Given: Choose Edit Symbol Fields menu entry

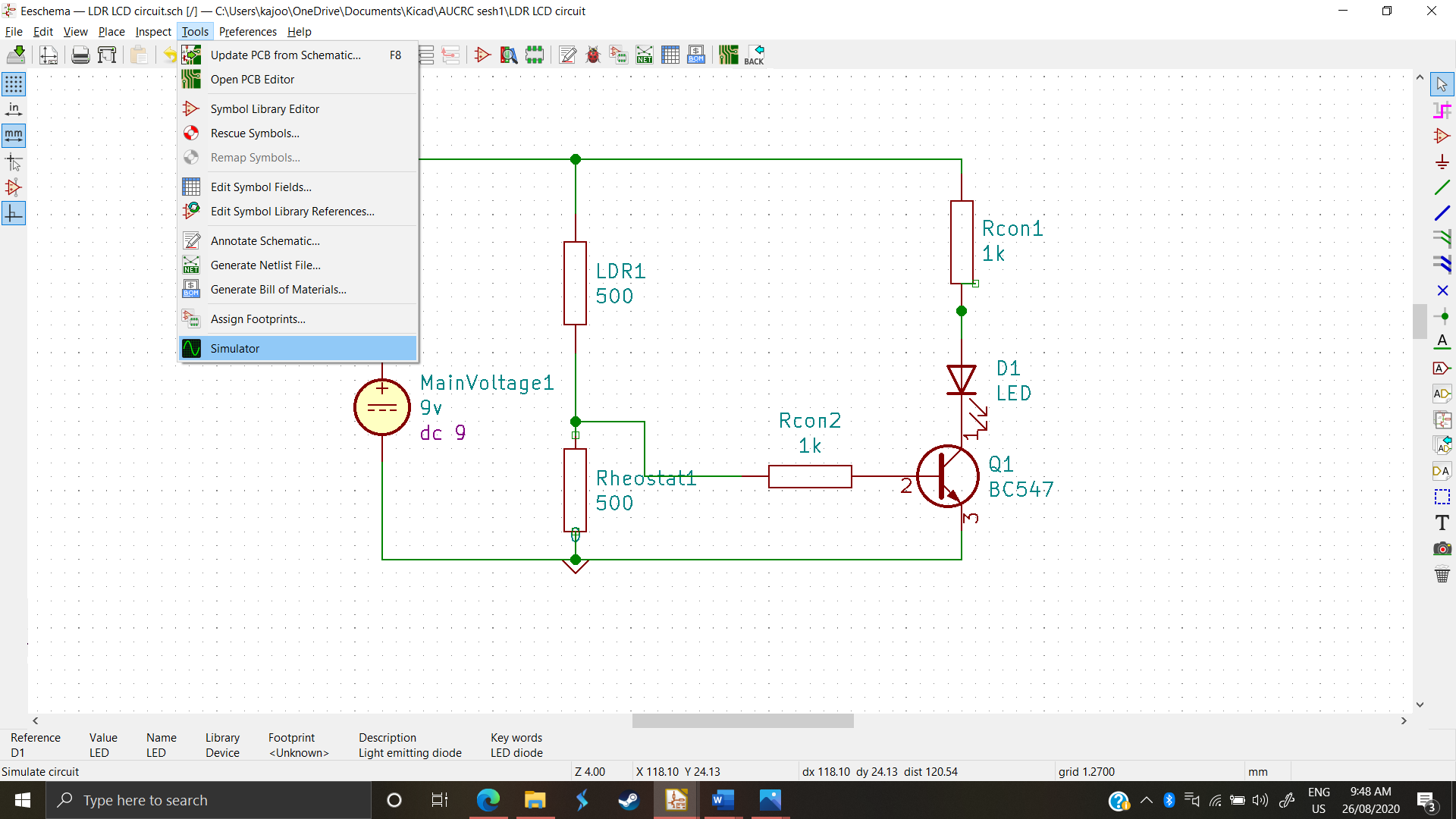Looking at the screenshot, I should (x=298, y=187).
